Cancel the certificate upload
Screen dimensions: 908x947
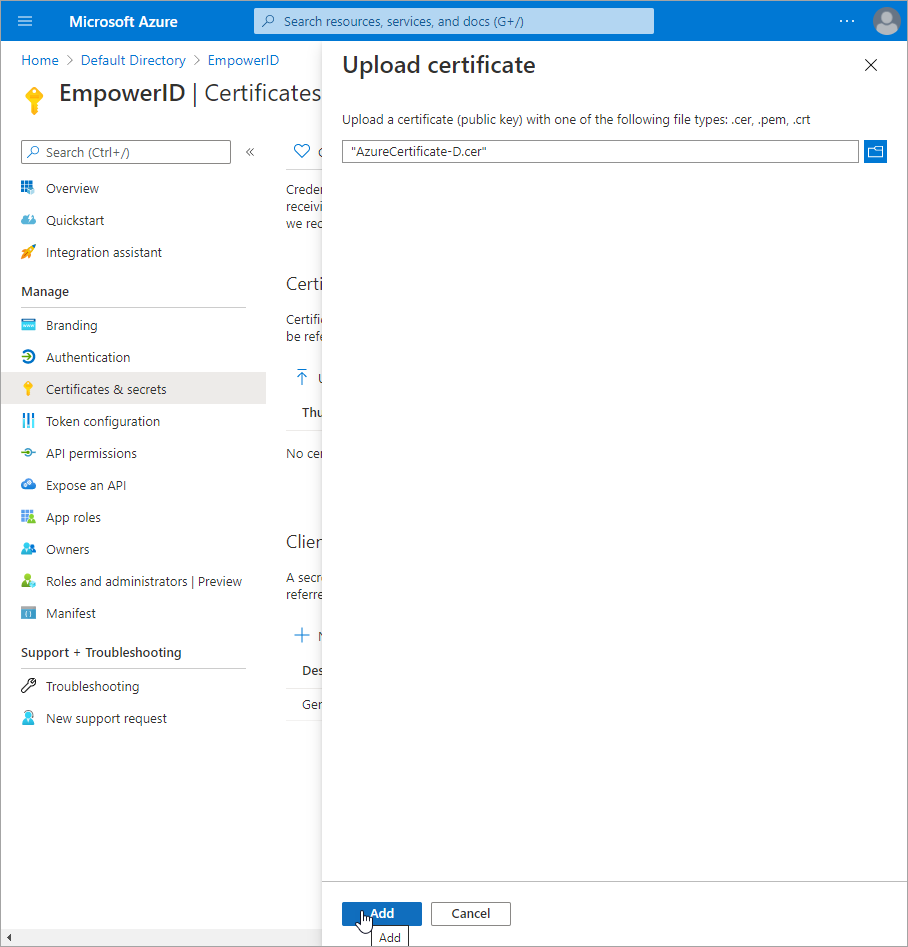pyautogui.click(x=470, y=913)
